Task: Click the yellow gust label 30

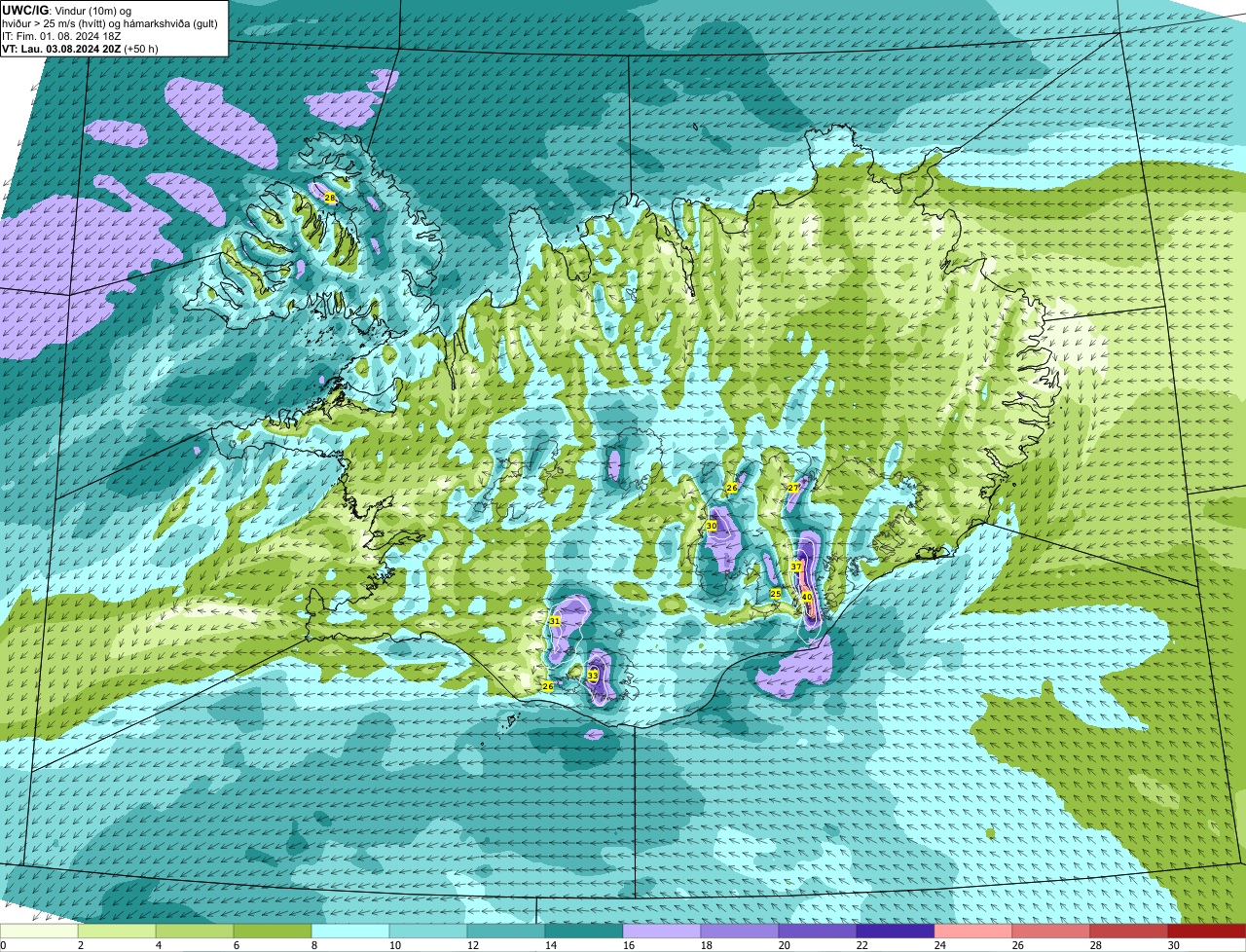Action: (x=712, y=526)
